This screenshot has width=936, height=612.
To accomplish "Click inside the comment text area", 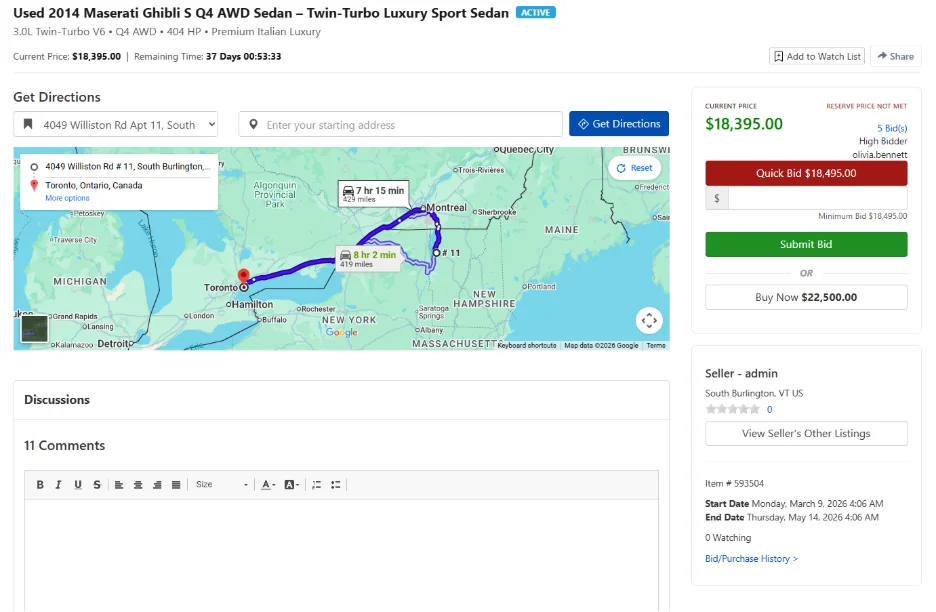I will (x=341, y=555).
